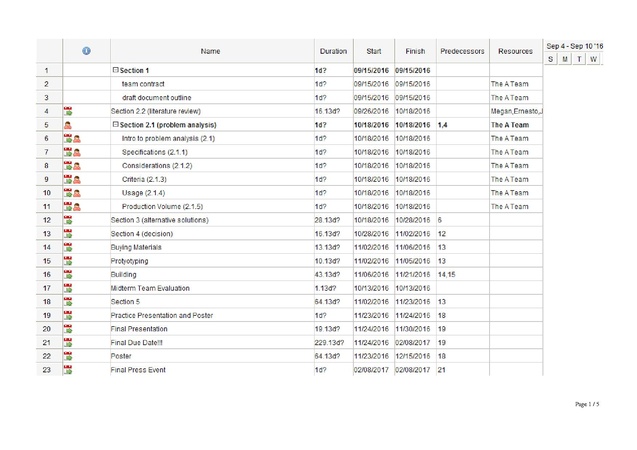Click the Start date cell for Poster
Viewport: 637px width, 450px height.
click(373, 356)
